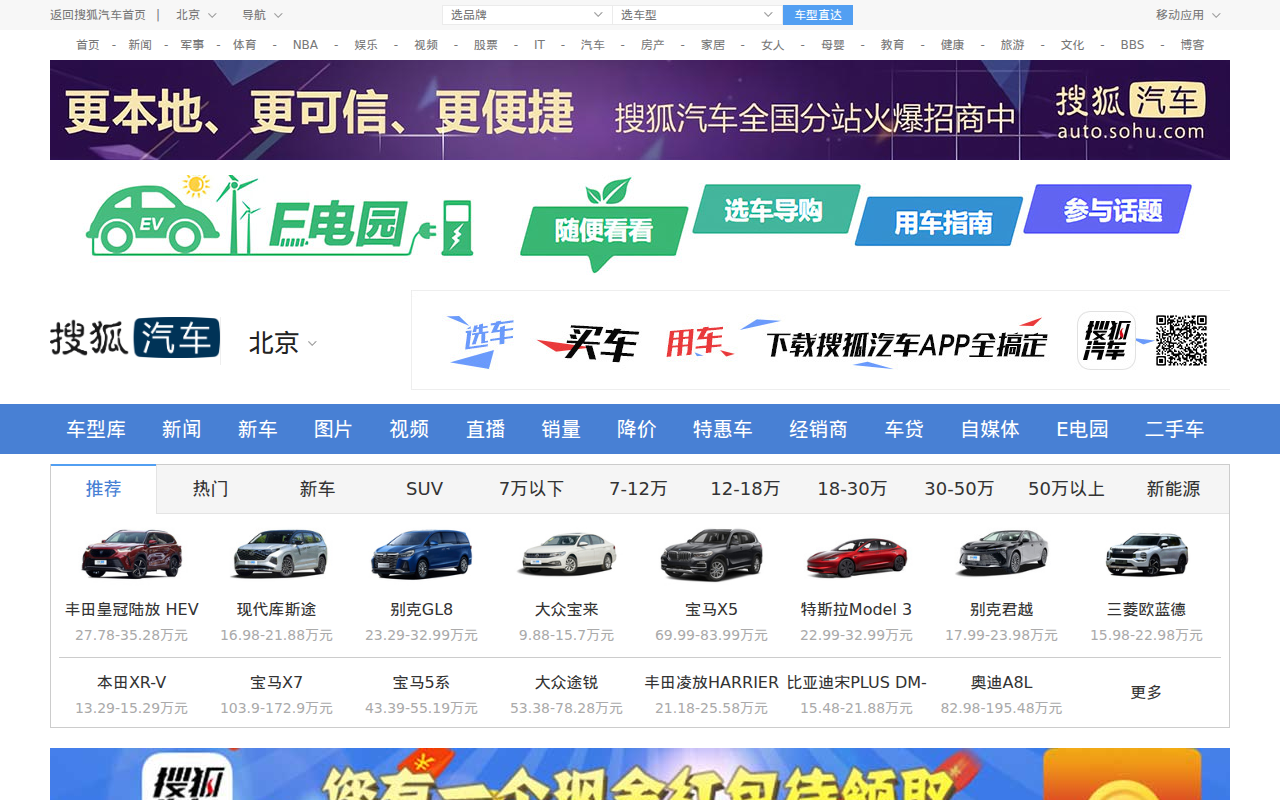This screenshot has height=800, width=1280.
Task: Select the 新能源 tab
Action: pyautogui.click(x=1173, y=489)
